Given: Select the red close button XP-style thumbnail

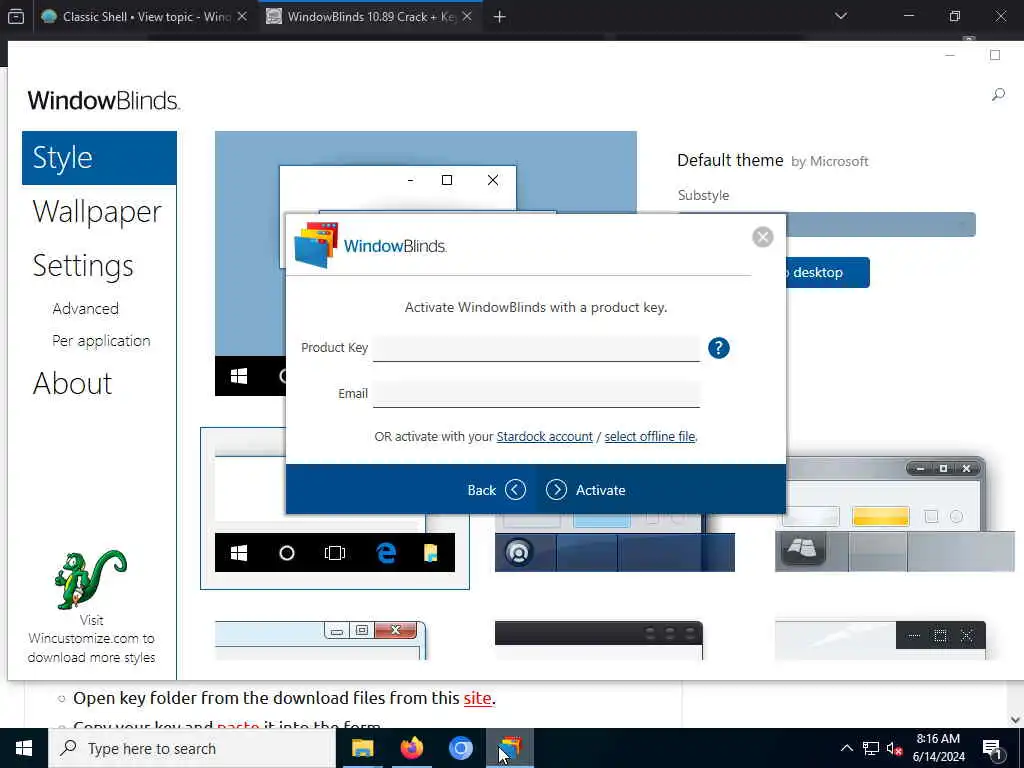Looking at the screenshot, I should 321,641.
